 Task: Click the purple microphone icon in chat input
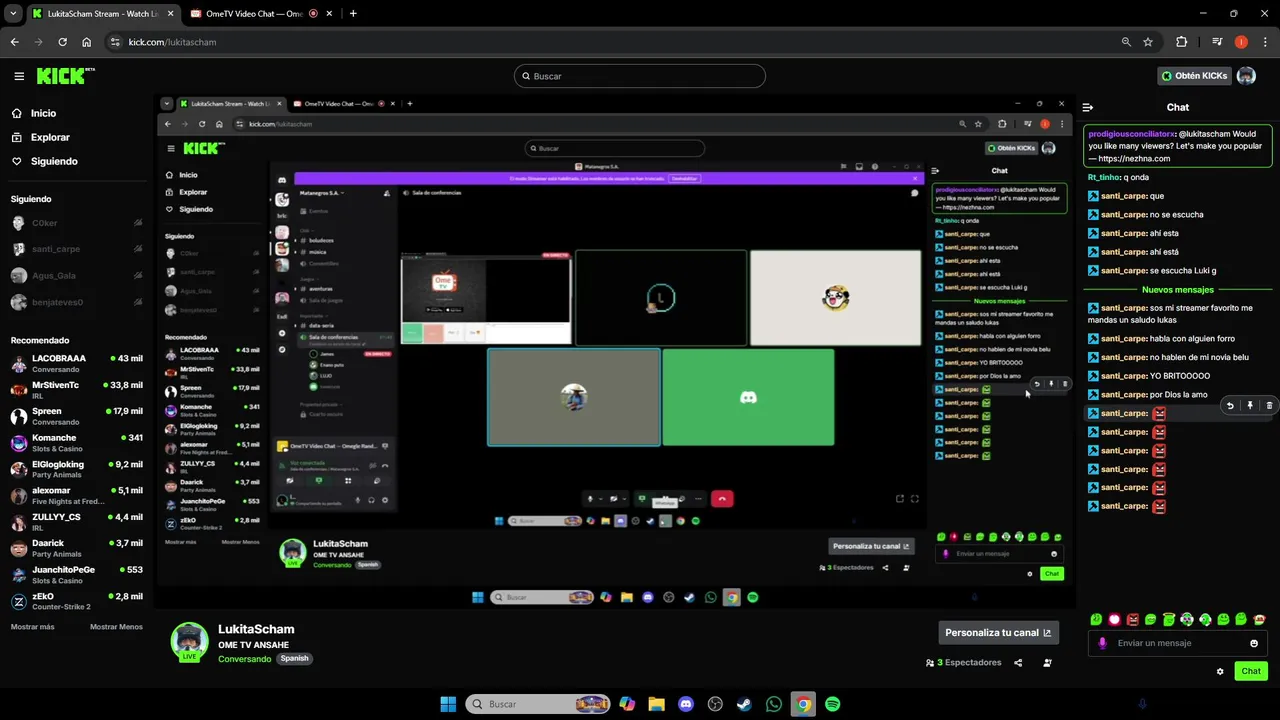1102,643
